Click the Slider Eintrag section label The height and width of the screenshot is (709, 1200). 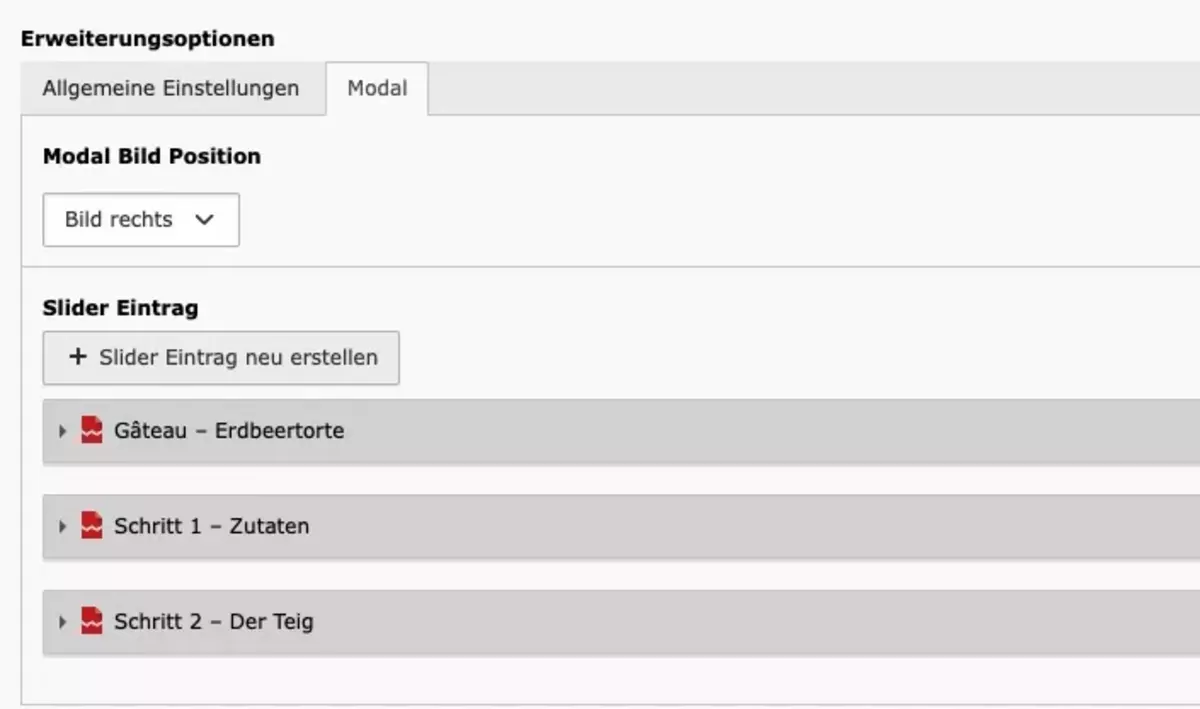click(120, 308)
